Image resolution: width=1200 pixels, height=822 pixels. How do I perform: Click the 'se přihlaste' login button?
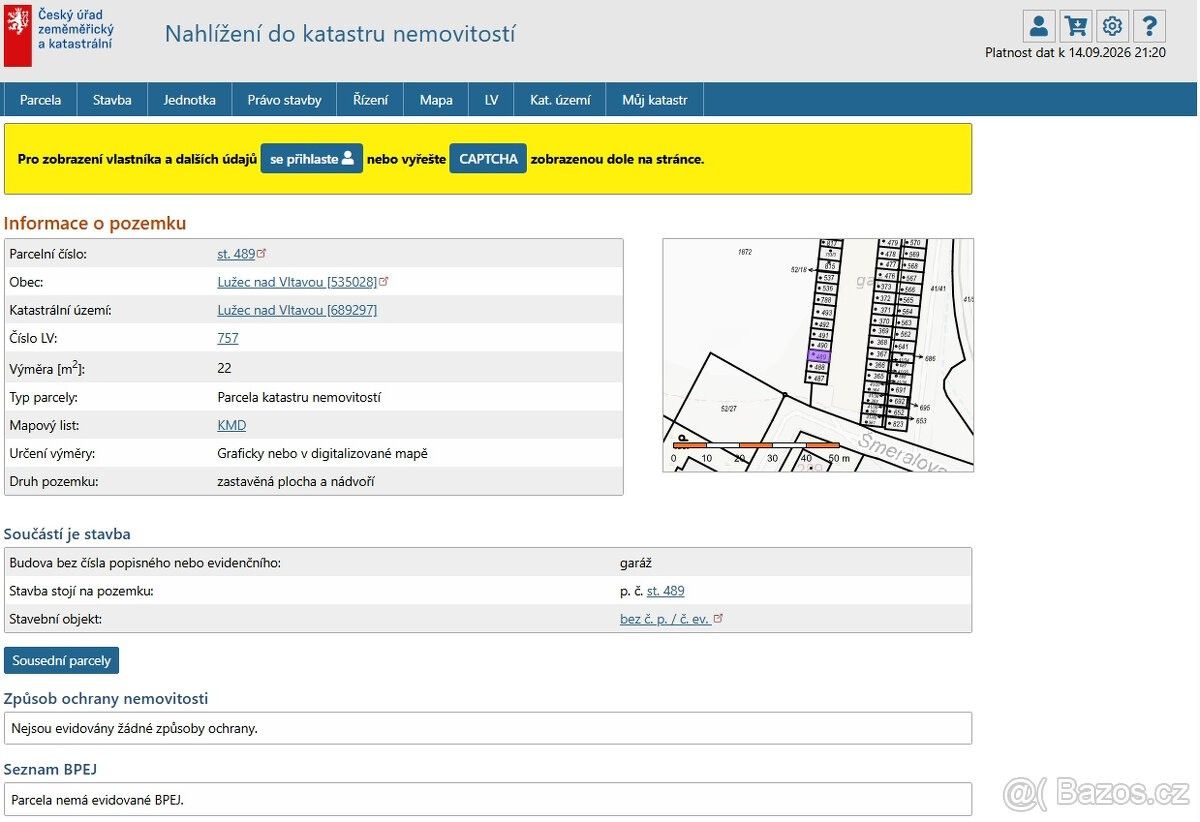(x=312, y=159)
